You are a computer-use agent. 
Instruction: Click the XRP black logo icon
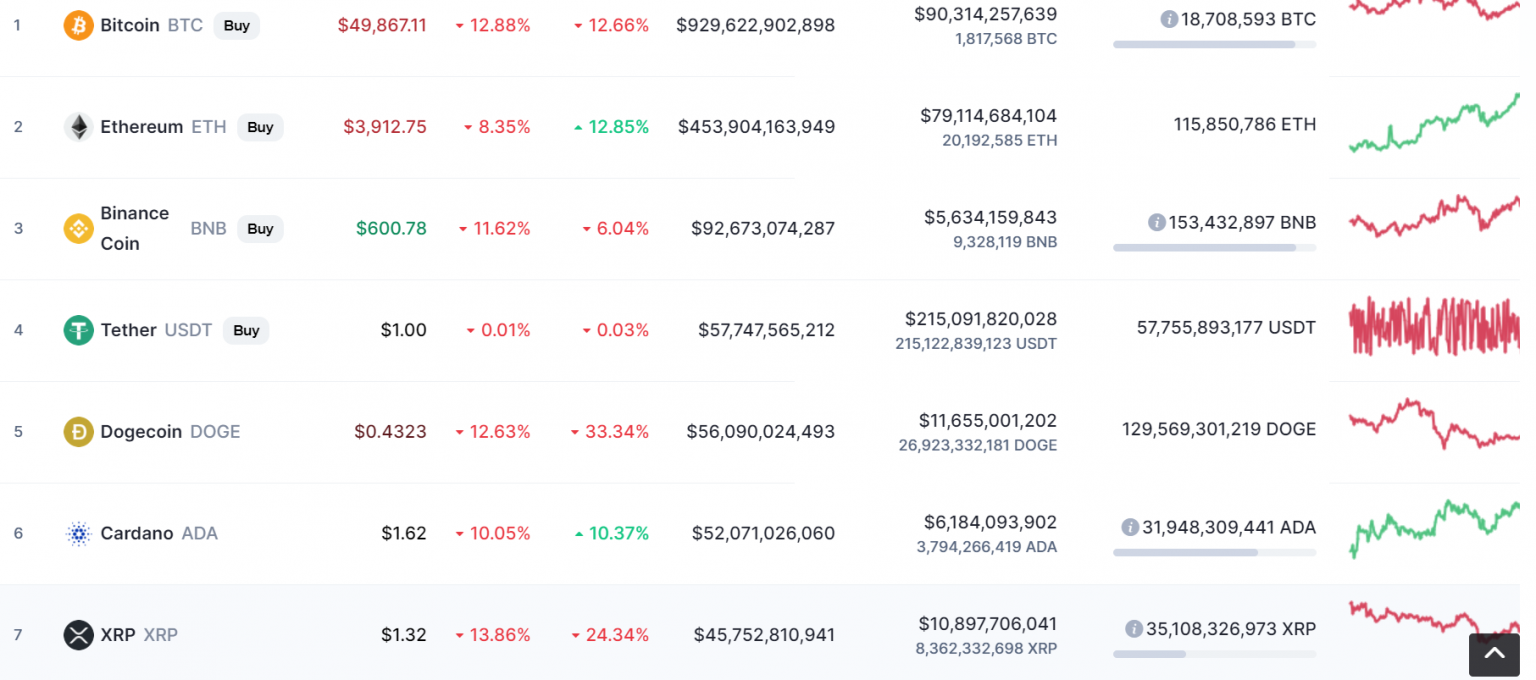(79, 635)
